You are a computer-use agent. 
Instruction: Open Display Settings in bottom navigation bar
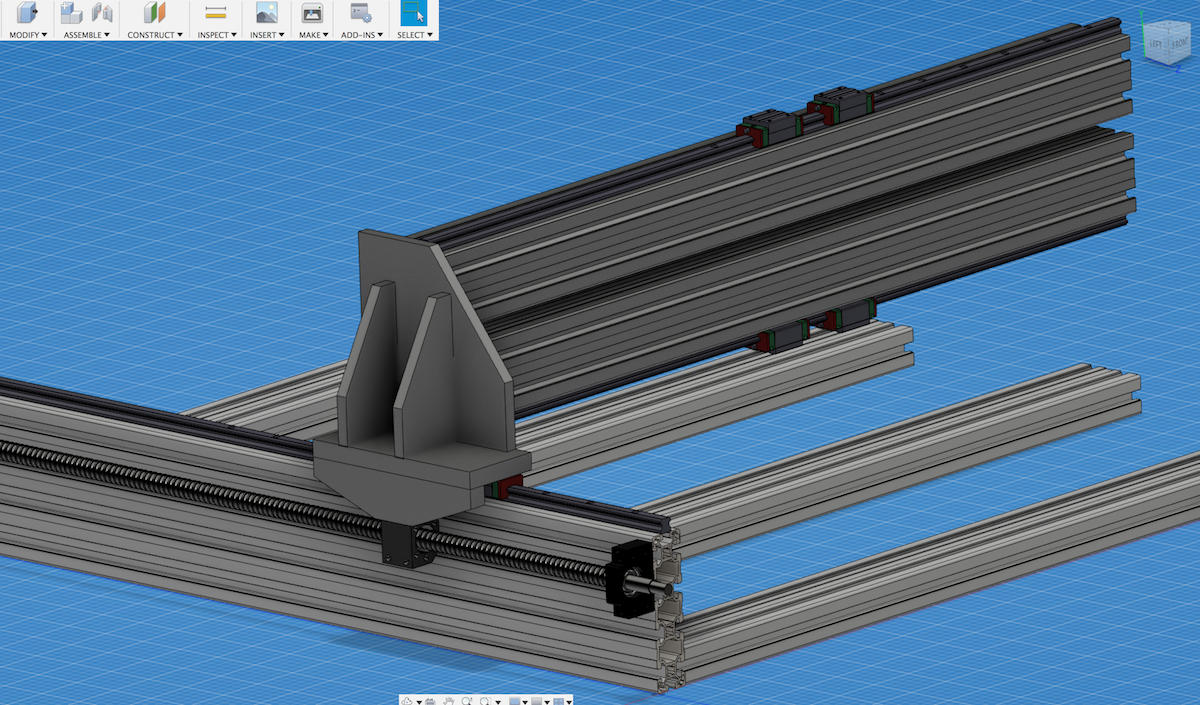pyautogui.click(x=515, y=702)
